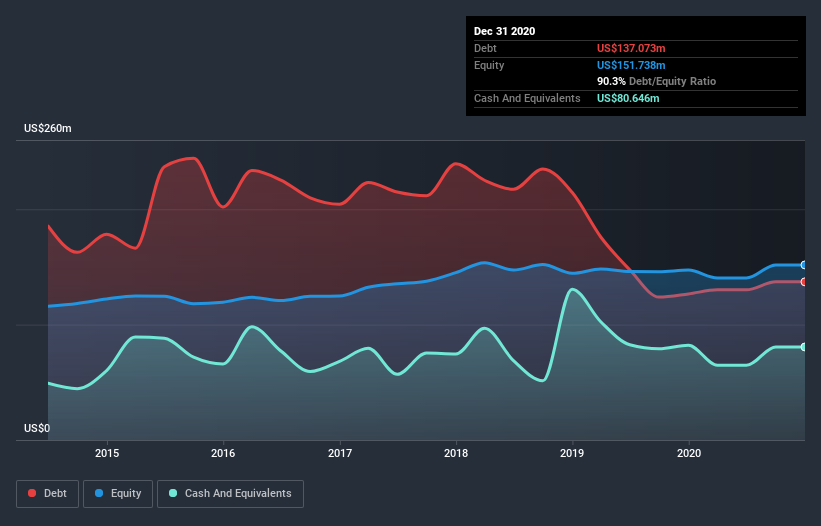Click the US$137.073m debt value
The width and height of the screenshot is (821, 526).
631,48
